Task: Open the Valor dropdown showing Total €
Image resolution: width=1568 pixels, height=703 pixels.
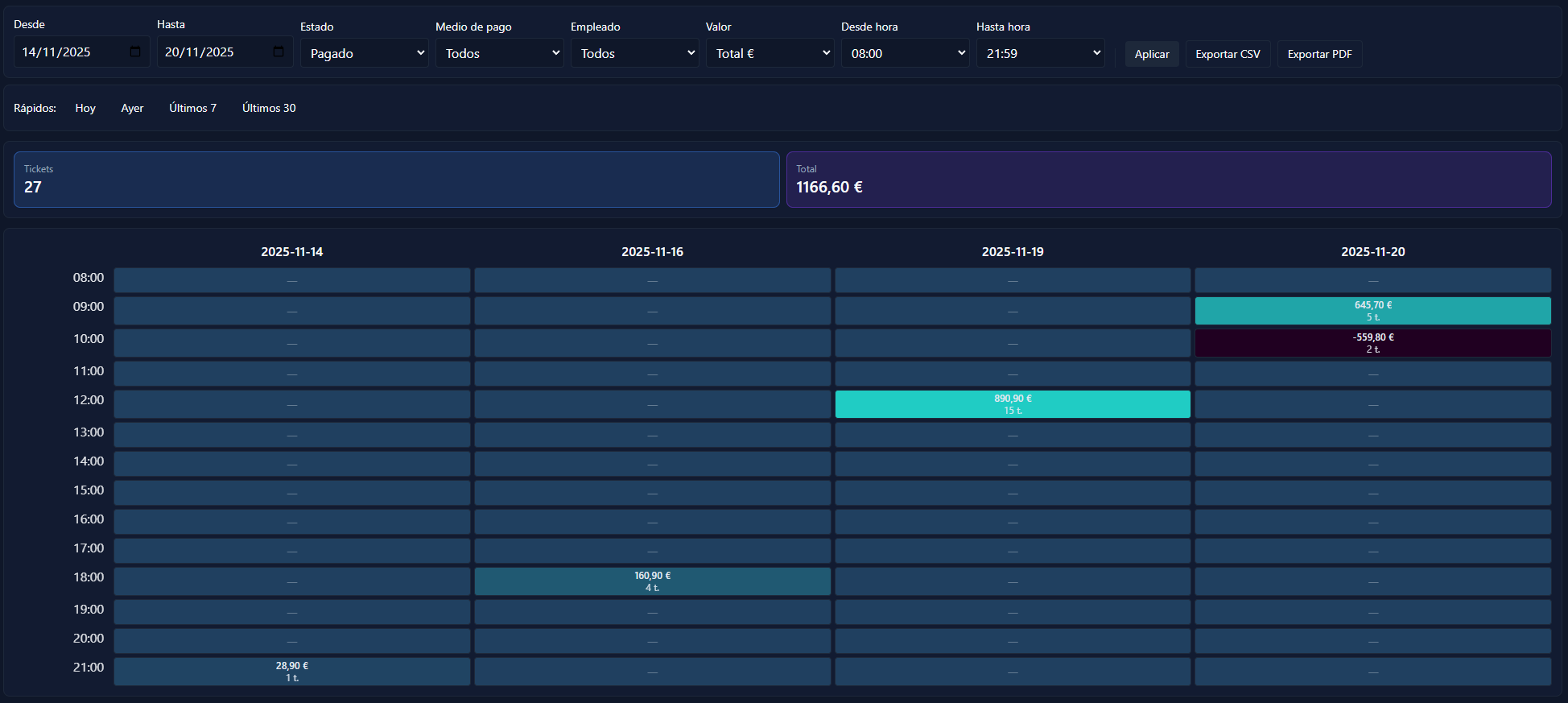Action: (x=770, y=53)
